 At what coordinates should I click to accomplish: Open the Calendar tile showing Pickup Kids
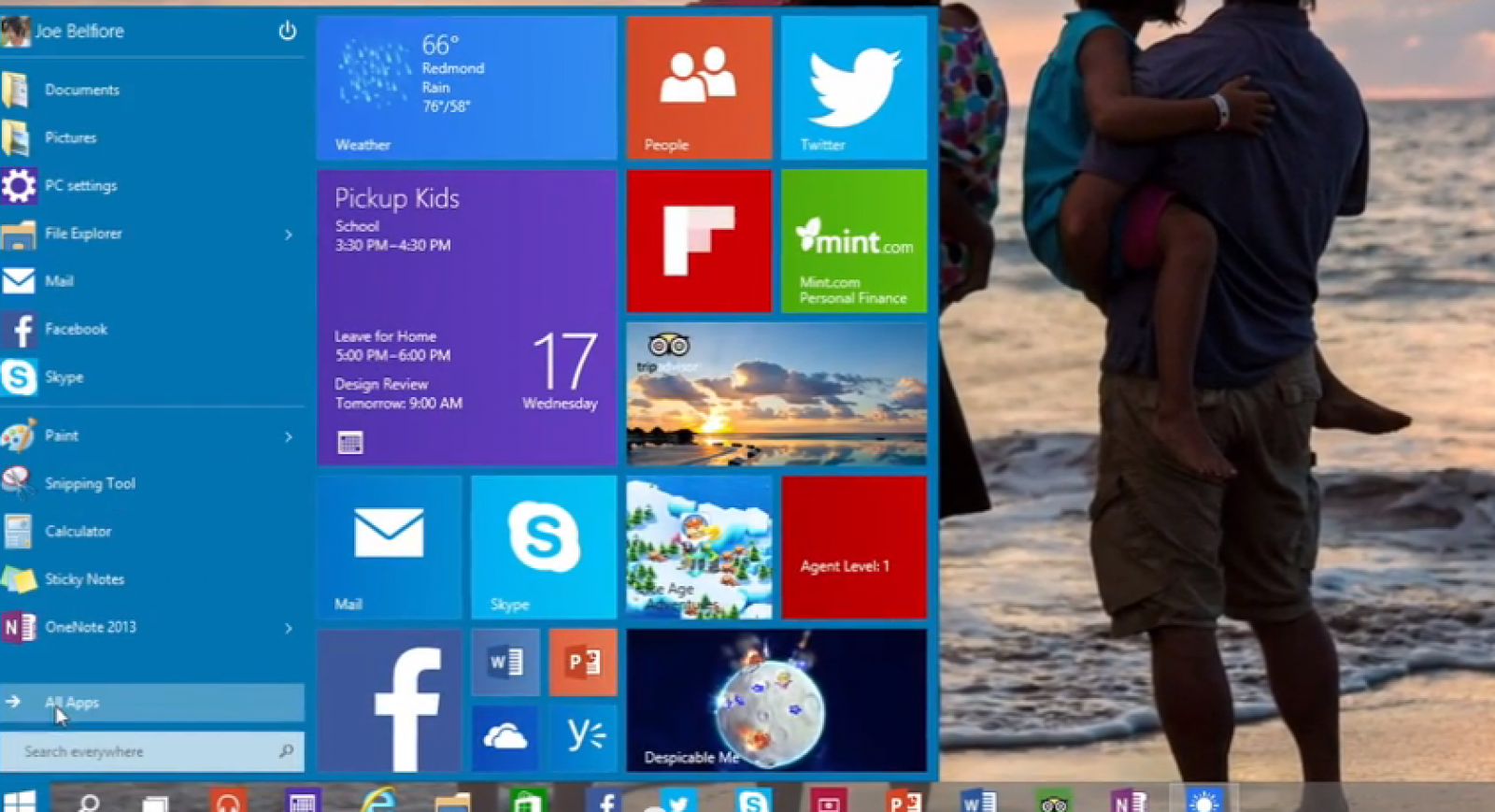pos(466,318)
